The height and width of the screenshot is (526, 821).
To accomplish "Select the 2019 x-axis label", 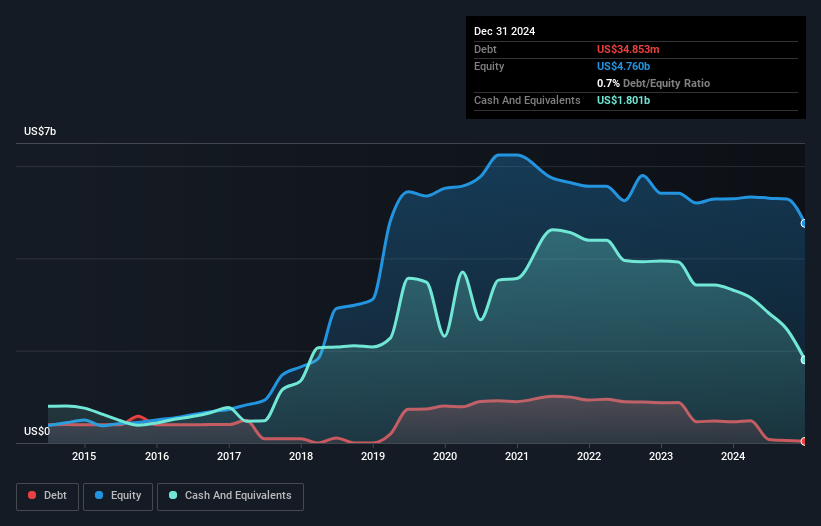I will (x=373, y=456).
